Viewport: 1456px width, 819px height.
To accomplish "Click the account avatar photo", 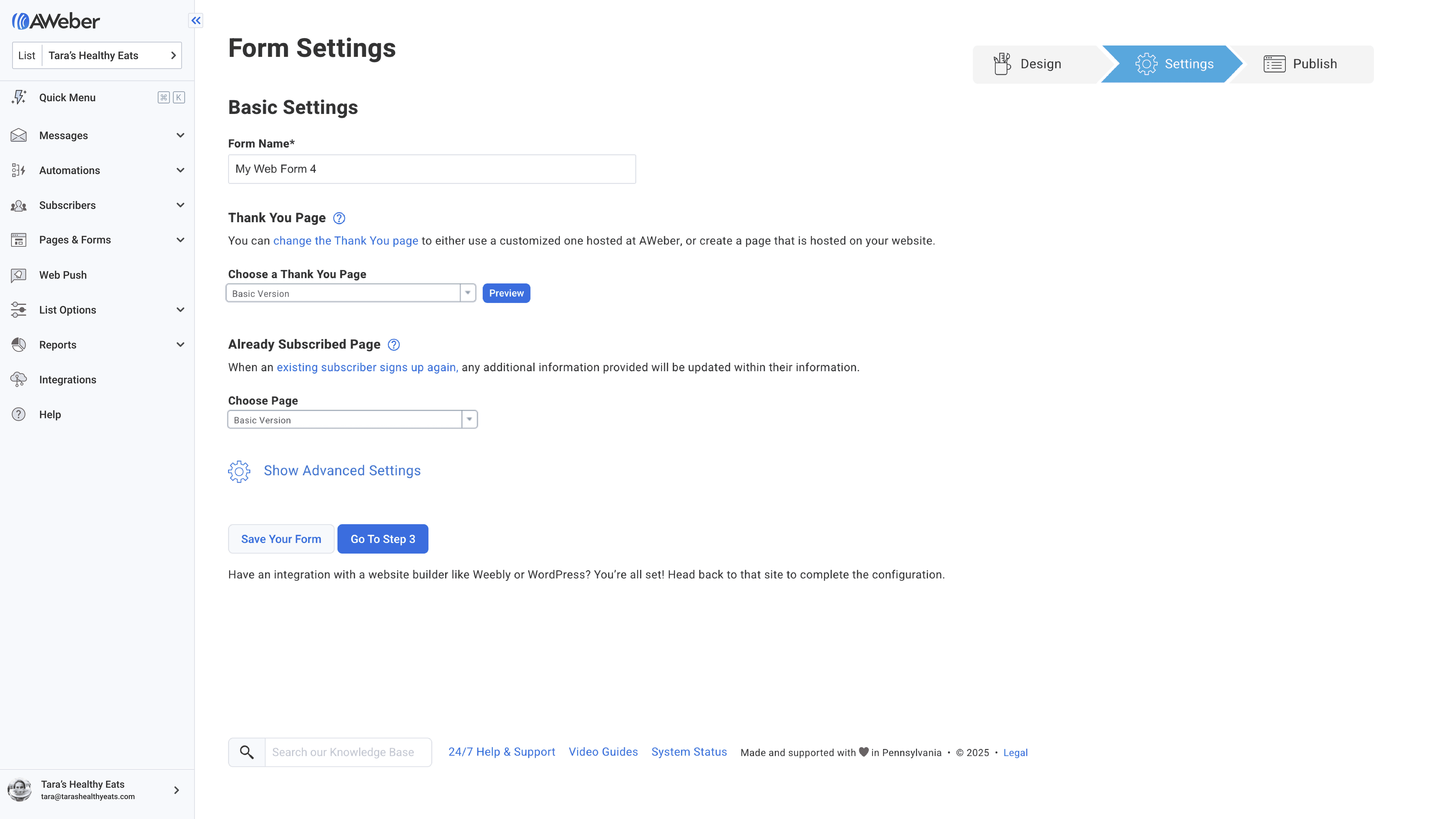I will click(20, 790).
